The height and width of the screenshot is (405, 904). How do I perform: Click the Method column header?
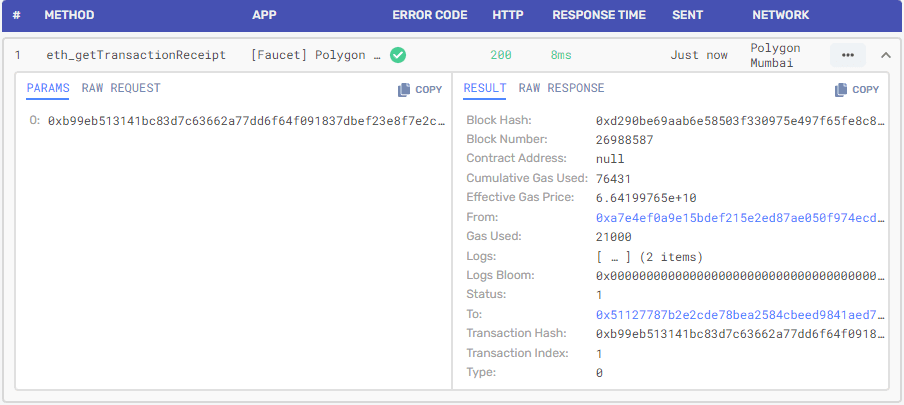[x=71, y=15]
